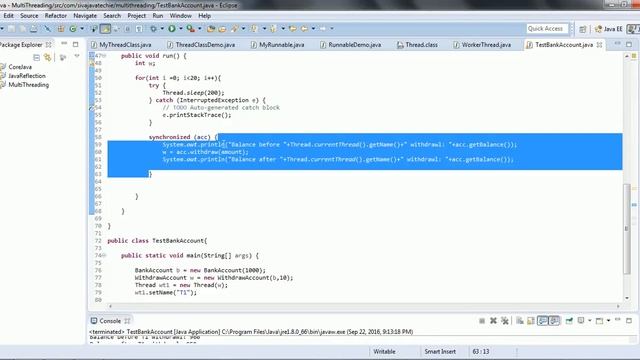Click the Quick Access search field

[547, 29]
